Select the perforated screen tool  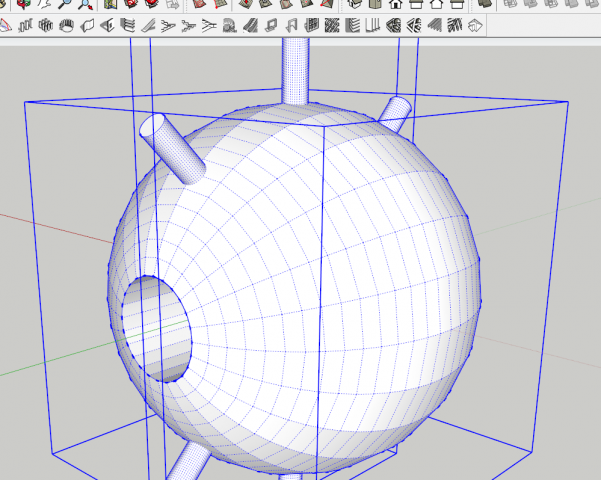click(332, 26)
